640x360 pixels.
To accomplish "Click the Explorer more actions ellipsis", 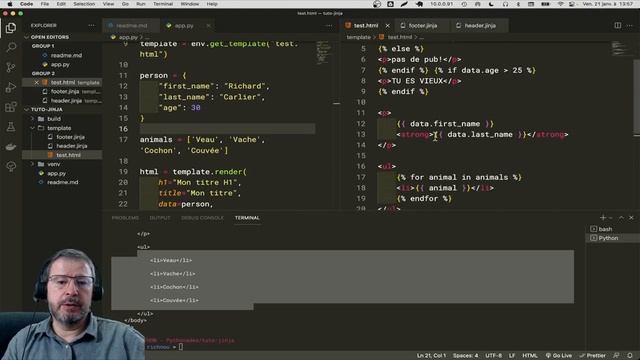I will 91,25.
